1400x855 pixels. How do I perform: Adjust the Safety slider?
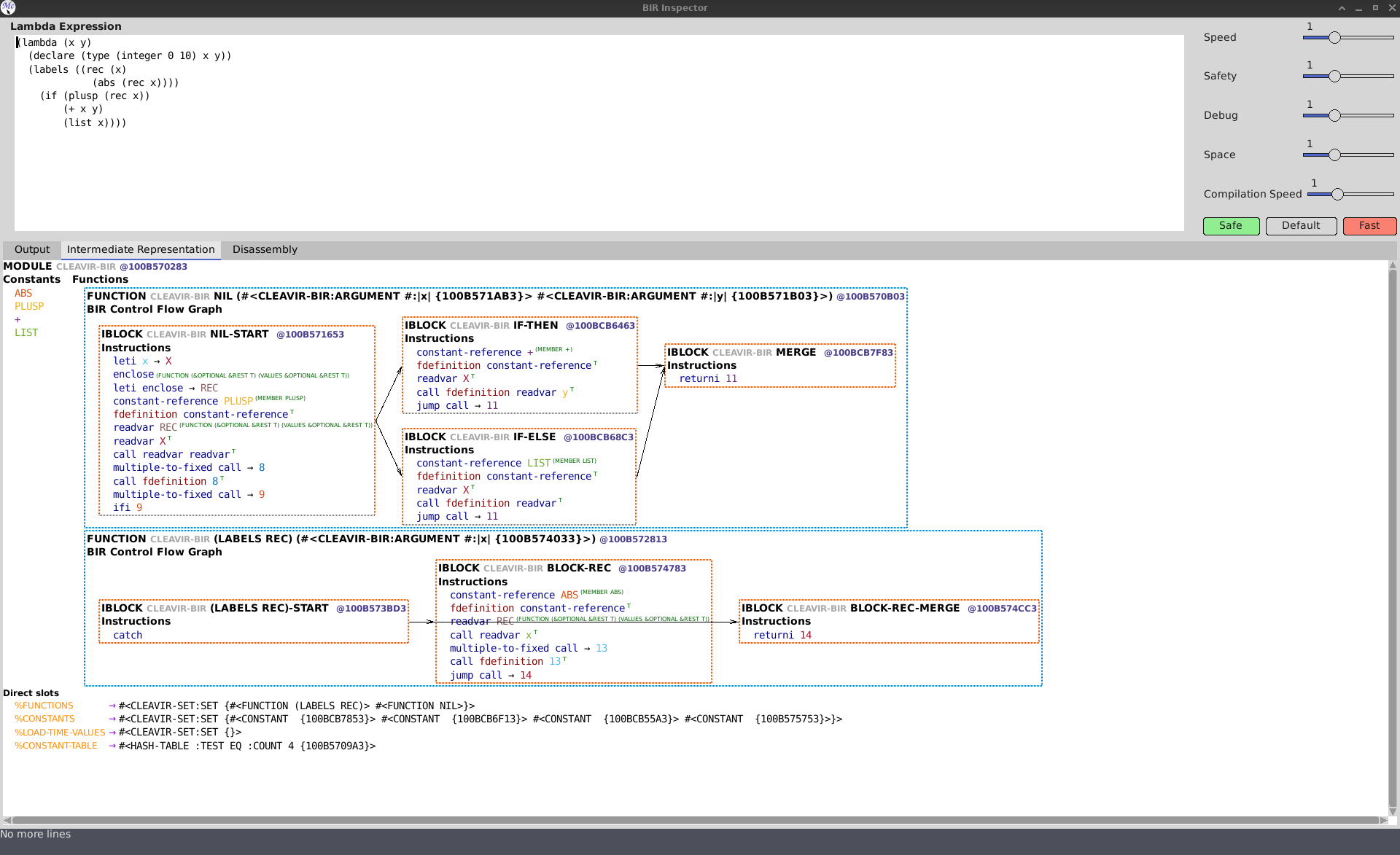click(1348, 77)
